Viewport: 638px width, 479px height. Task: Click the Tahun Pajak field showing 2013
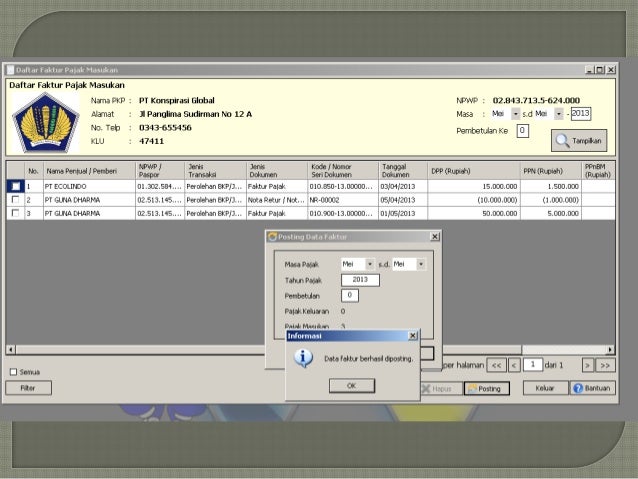(x=360, y=280)
